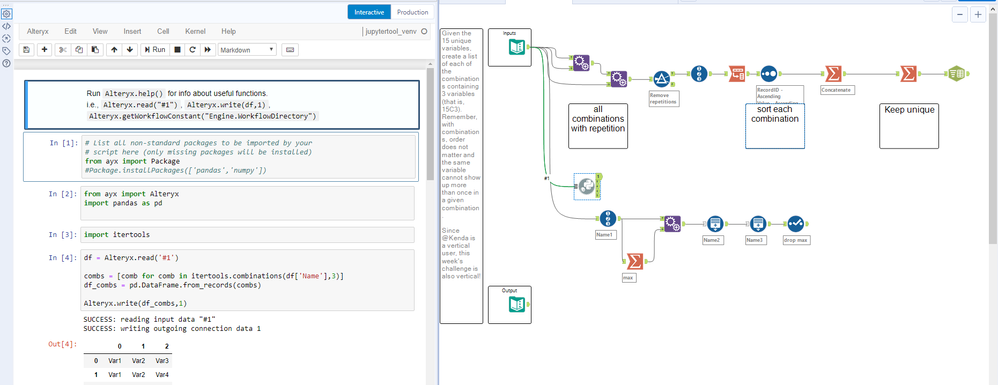The width and height of the screenshot is (998, 385).
Task: Select the green Browse tool at row end
Action: tap(955, 74)
